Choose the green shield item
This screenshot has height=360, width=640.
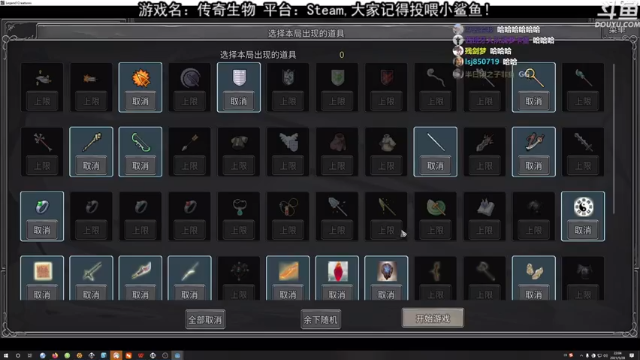click(337, 78)
